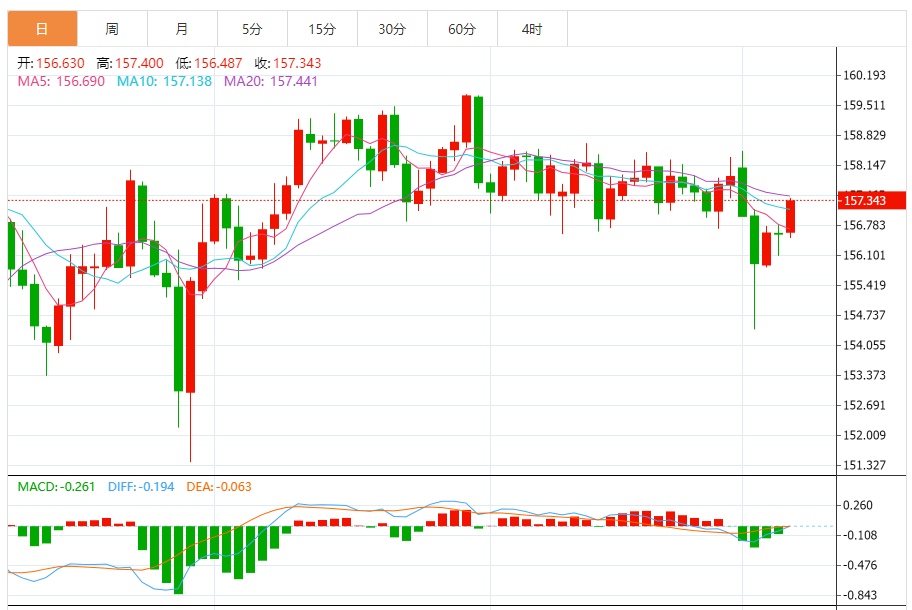912x610 pixels.
Task: Click the deepest green MACD histogram bar
Action: pos(179,560)
